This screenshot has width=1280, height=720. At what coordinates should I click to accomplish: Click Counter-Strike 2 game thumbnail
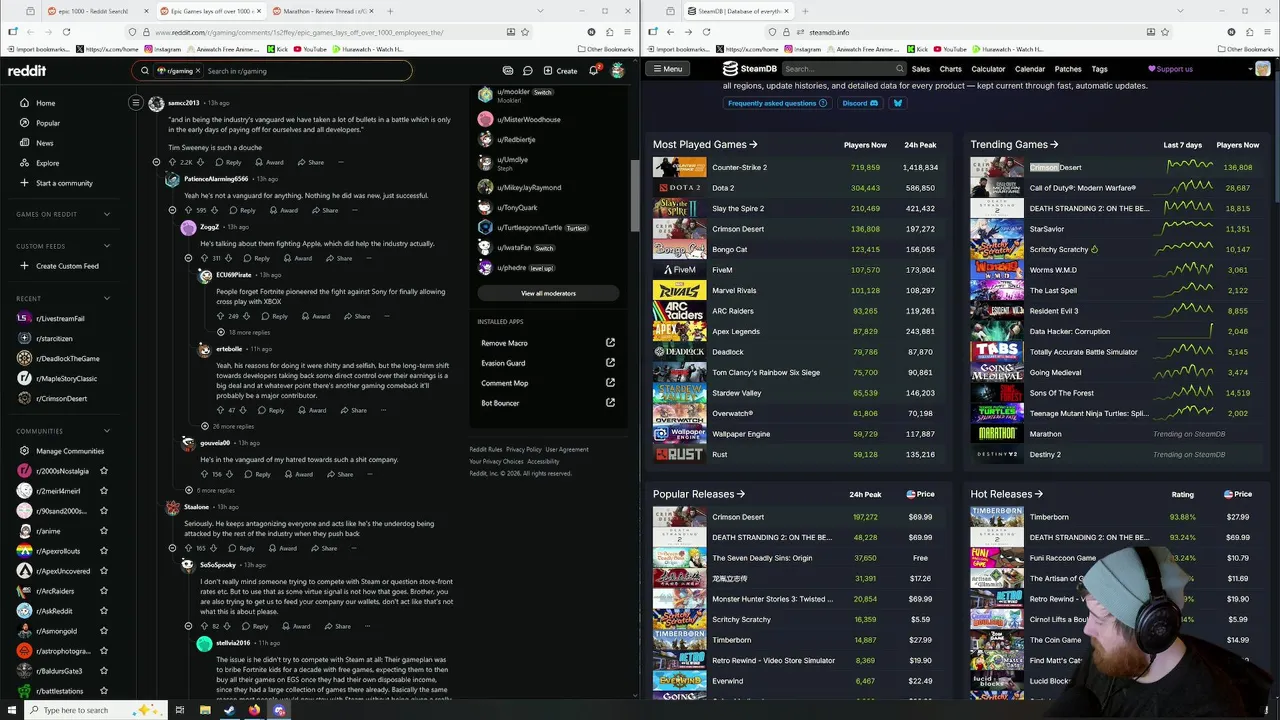pos(679,167)
